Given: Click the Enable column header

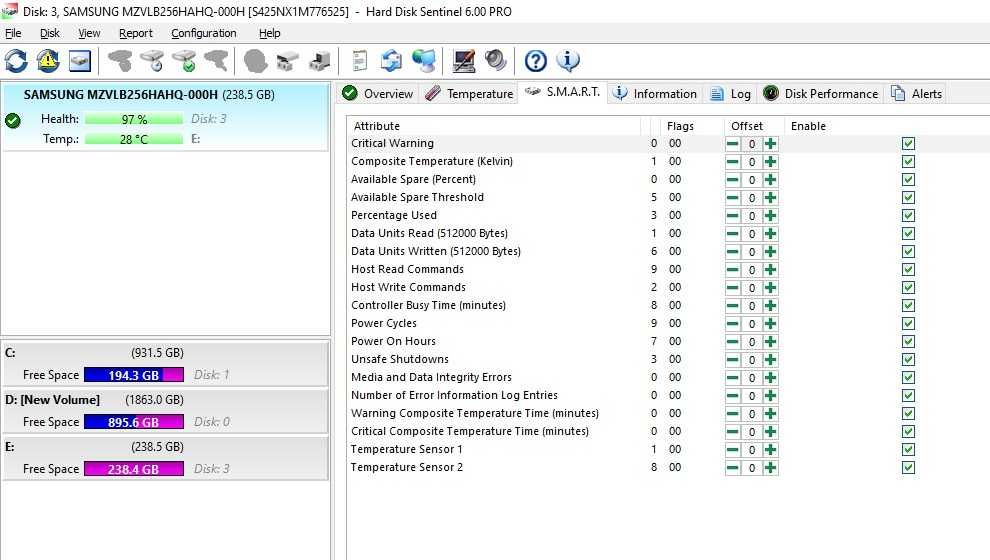Looking at the screenshot, I should pos(887,126).
